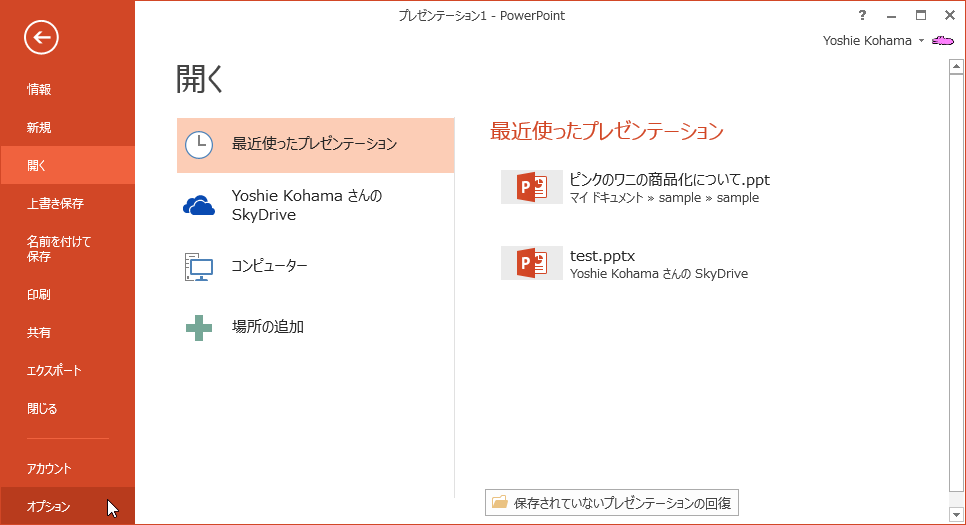Select 最近使ったプレゼンテーション location
966x525 pixels.
coord(315,145)
